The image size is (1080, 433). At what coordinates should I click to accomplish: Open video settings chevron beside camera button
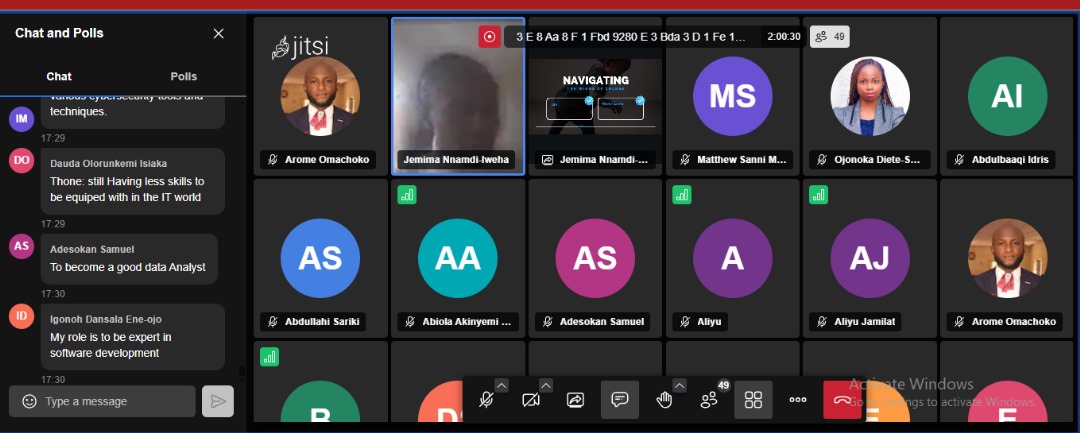(x=546, y=386)
